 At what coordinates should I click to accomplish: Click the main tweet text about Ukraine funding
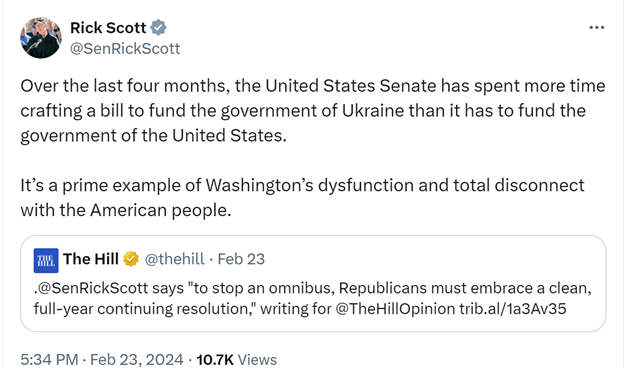pyautogui.click(x=313, y=111)
